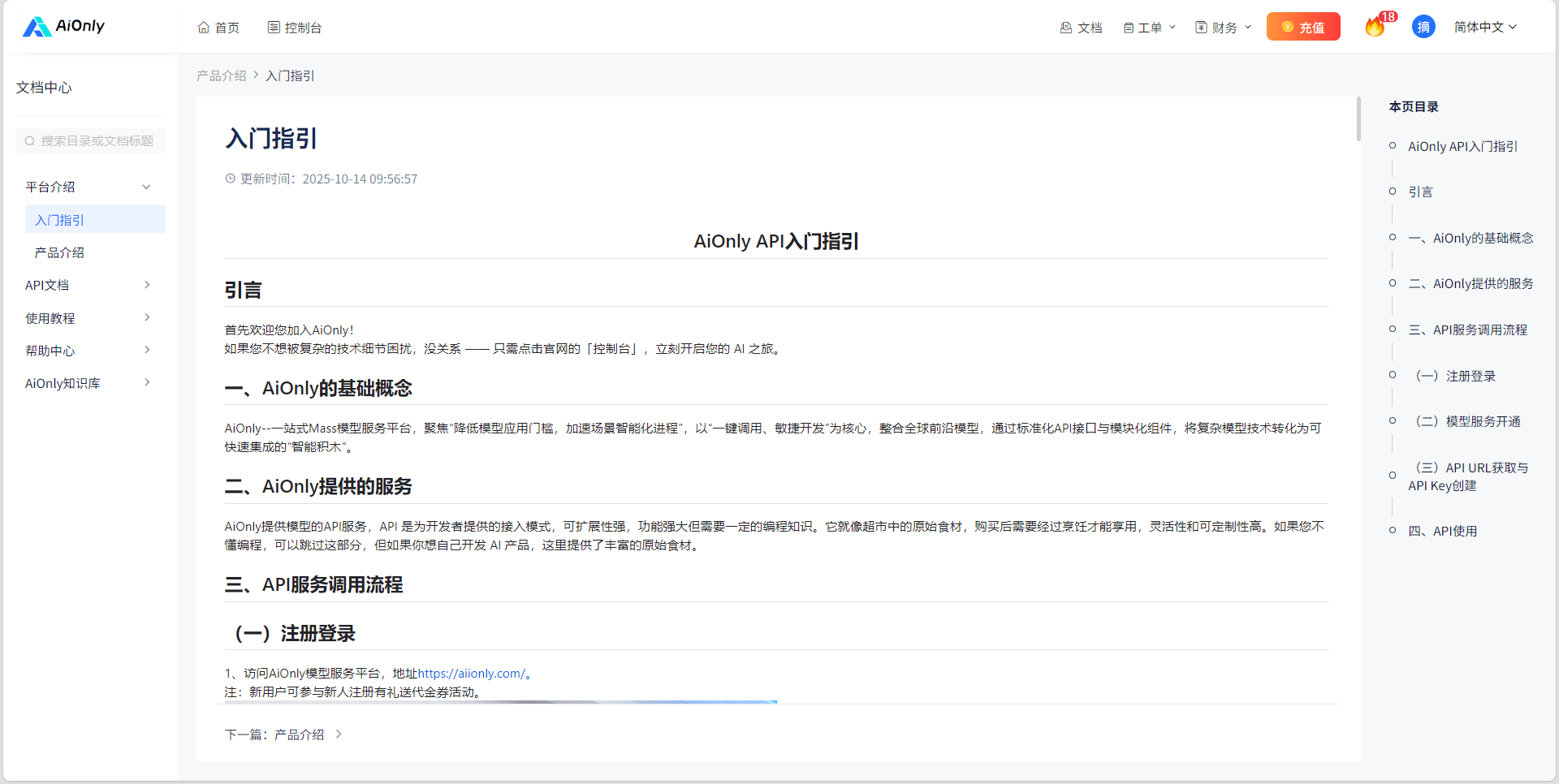Open the 文档 docs menu item

coord(1081,28)
